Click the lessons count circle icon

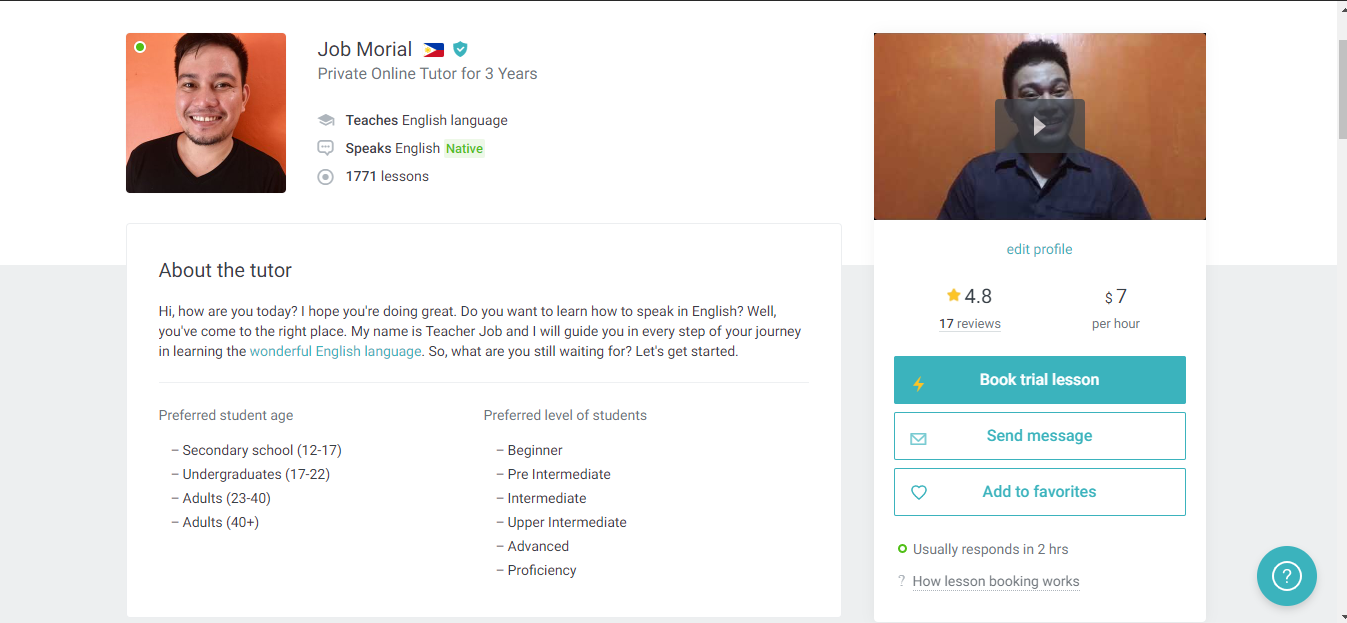325,177
